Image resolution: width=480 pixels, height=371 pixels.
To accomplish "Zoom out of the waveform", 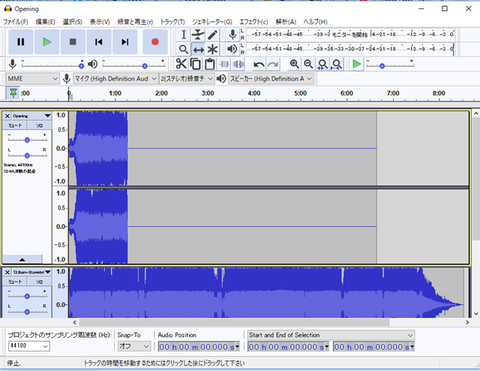I will (x=308, y=64).
